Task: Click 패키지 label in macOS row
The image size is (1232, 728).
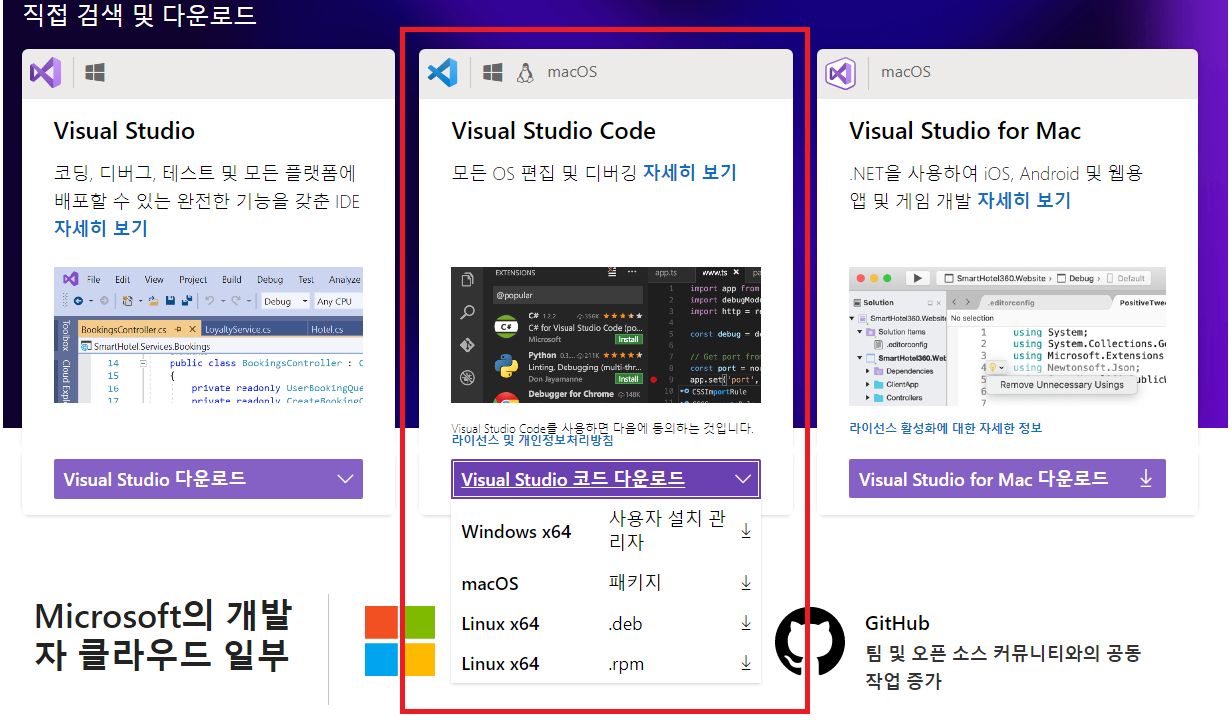Action: [635, 582]
